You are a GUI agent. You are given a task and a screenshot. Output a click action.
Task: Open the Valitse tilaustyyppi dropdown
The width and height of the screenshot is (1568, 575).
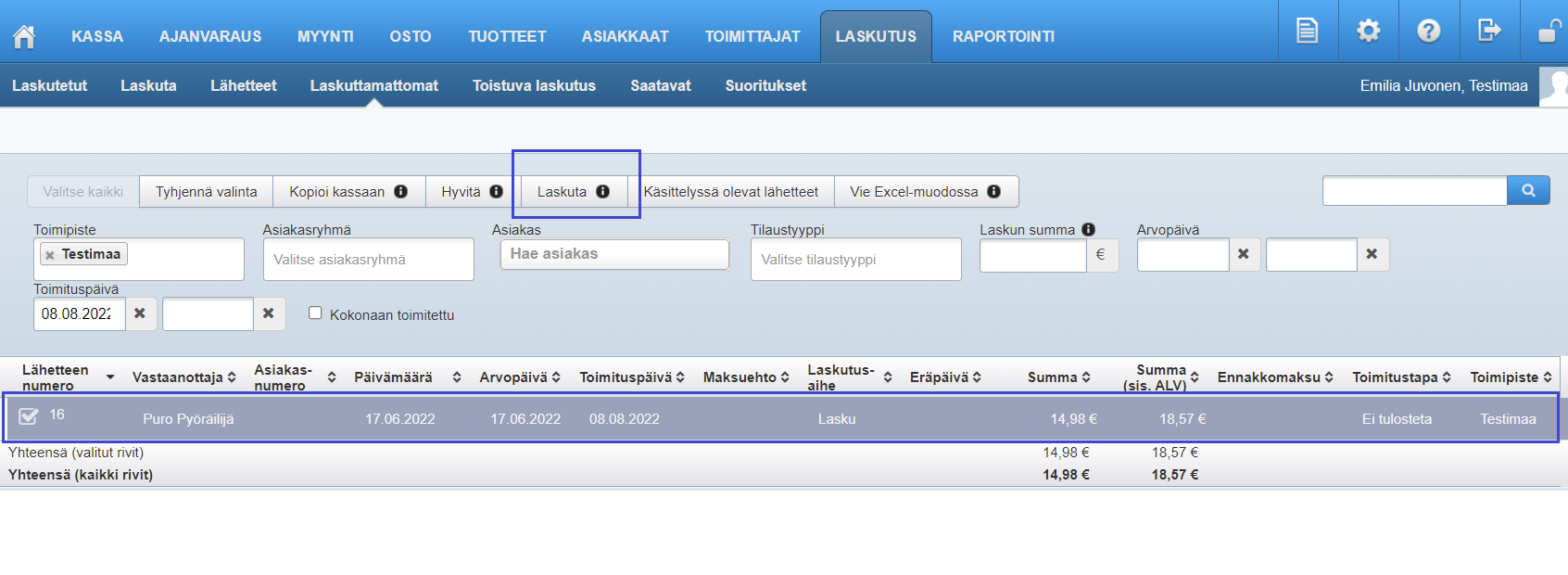(x=855, y=260)
